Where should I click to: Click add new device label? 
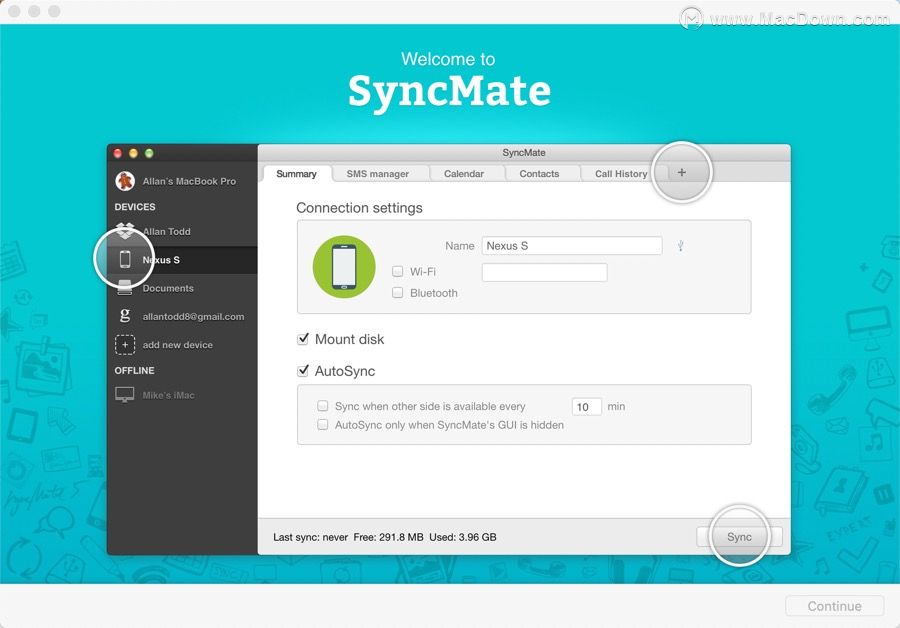coord(177,345)
